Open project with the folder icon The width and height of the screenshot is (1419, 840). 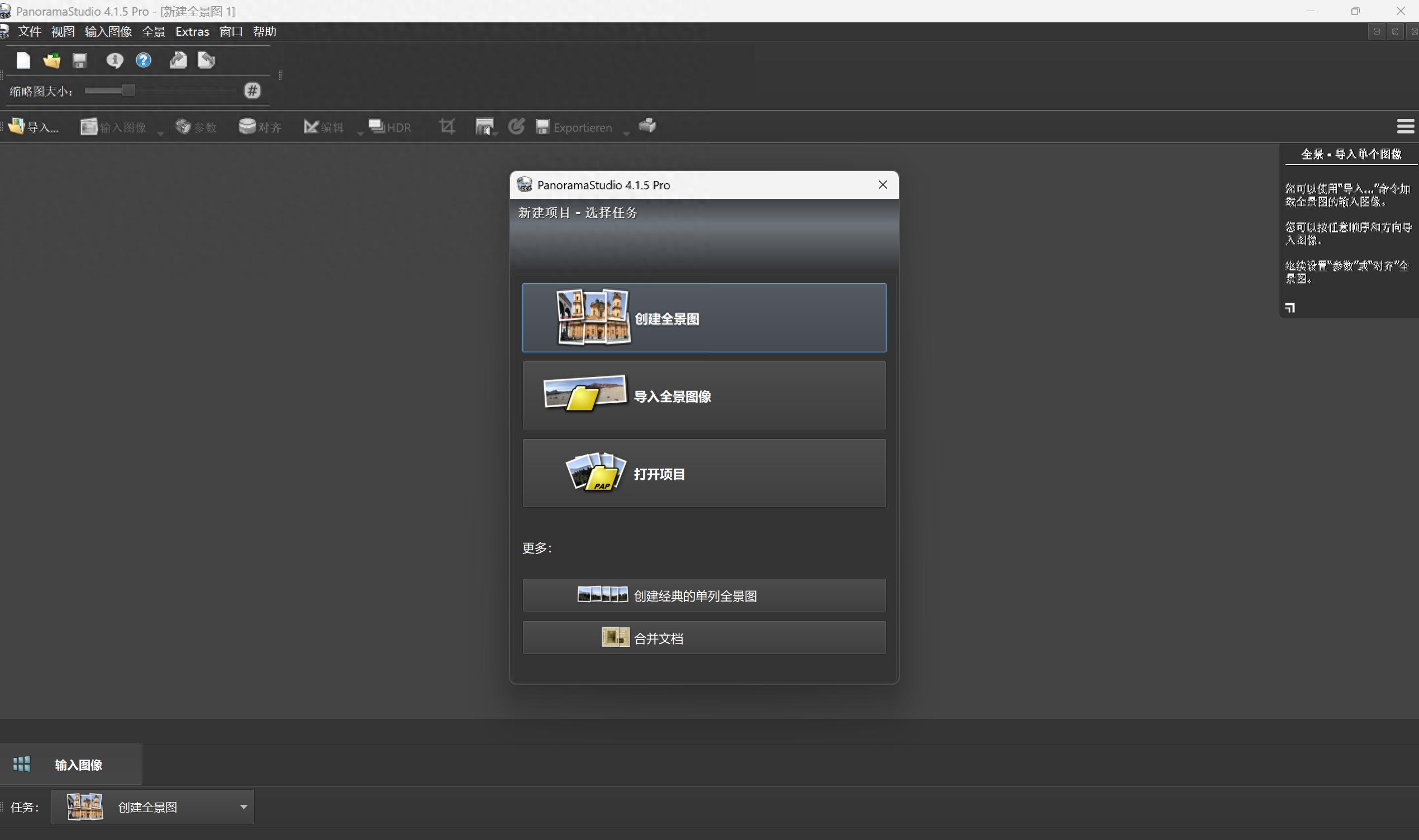(x=51, y=60)
